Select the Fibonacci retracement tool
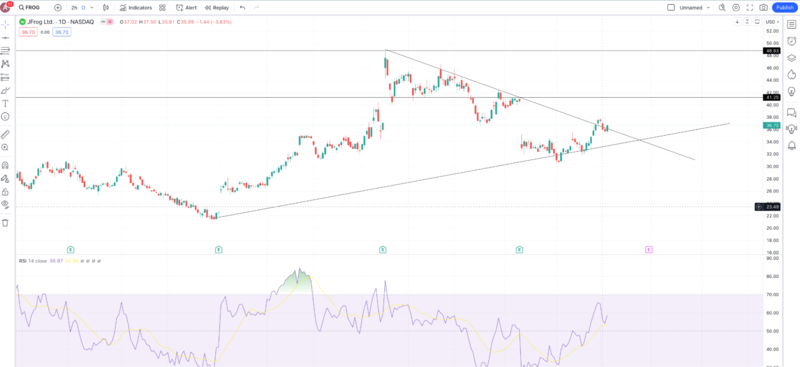This screenshot has width=800, height=367. 5,51
